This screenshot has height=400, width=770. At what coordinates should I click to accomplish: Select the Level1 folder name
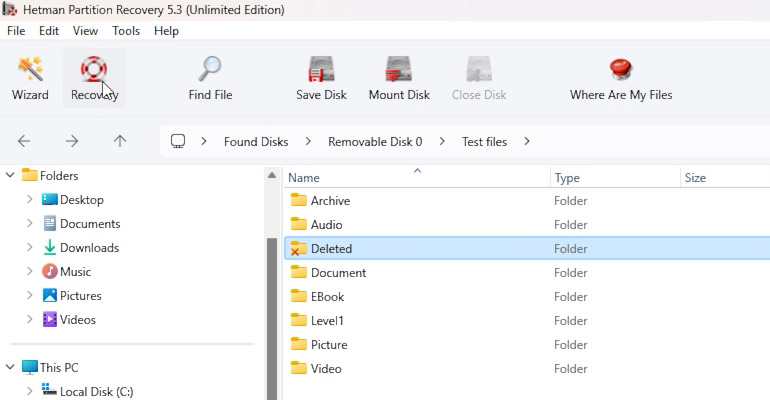point(327,320)
